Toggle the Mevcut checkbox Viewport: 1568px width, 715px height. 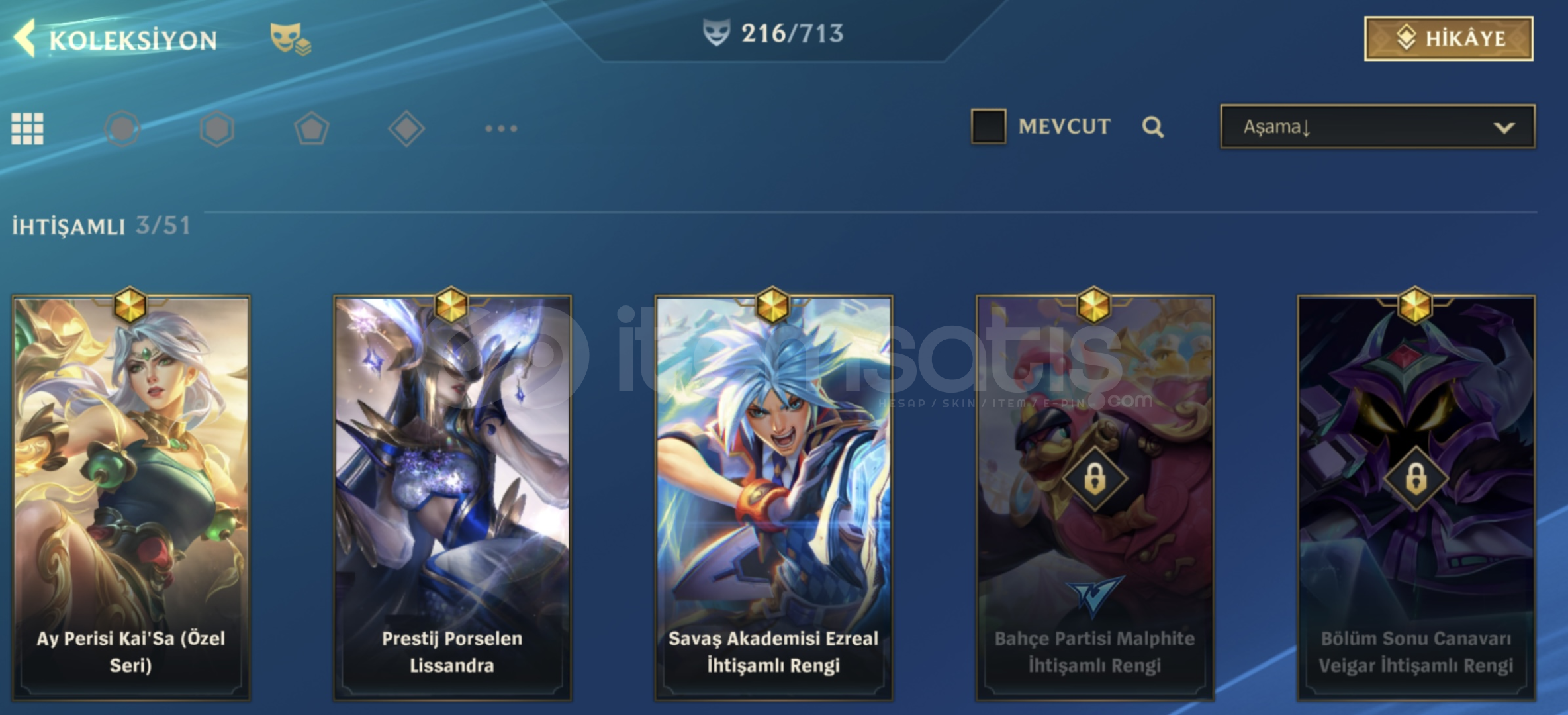988,126
